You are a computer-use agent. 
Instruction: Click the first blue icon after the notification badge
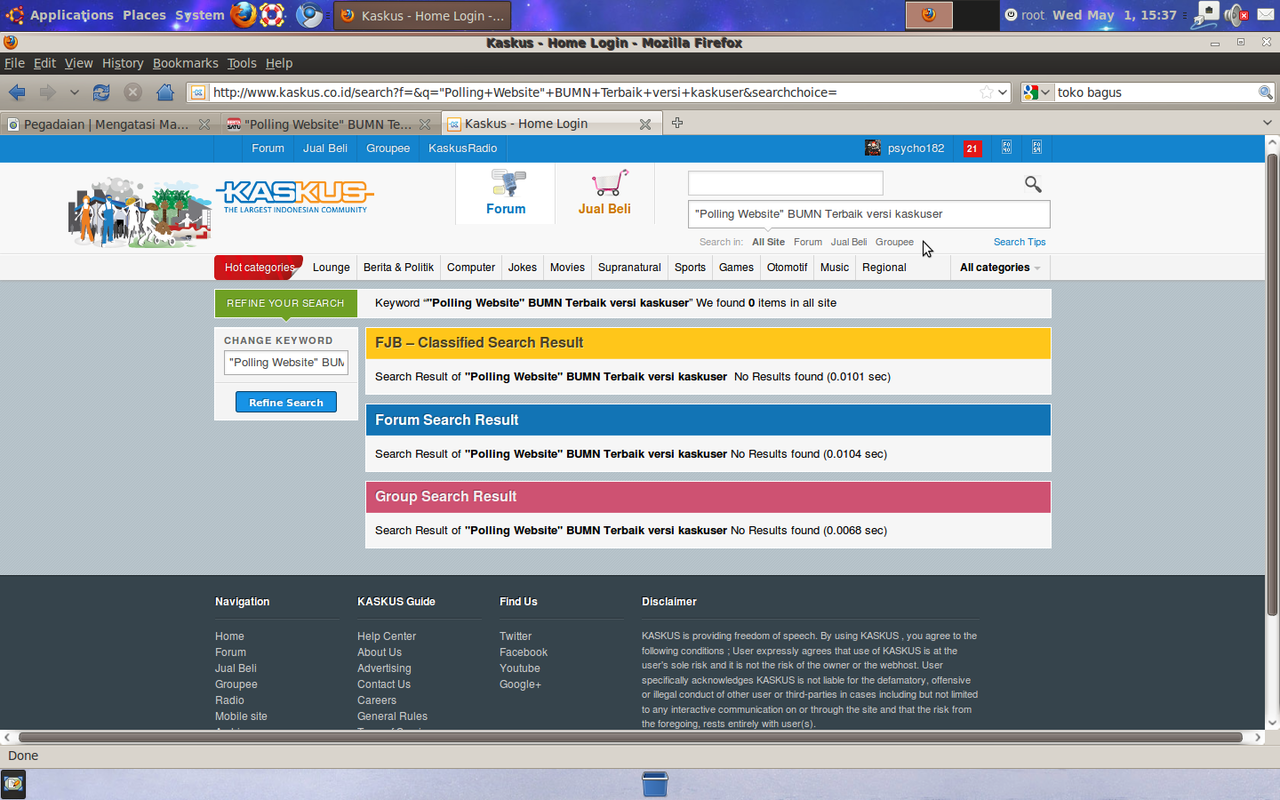pyautogui.click(x=1007, y=148)
